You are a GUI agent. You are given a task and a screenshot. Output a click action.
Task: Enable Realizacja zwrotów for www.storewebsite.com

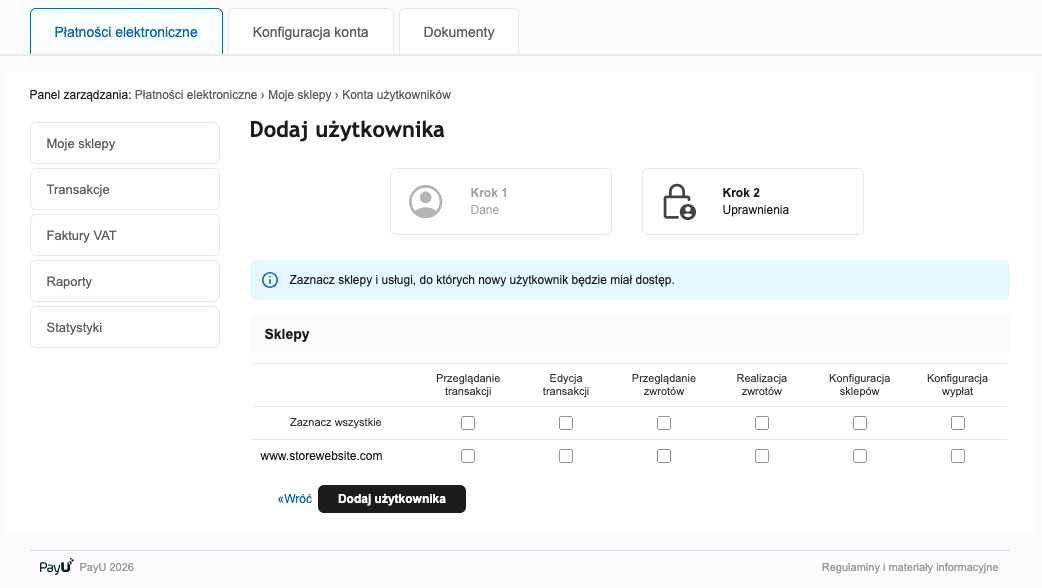click(762, 456)
